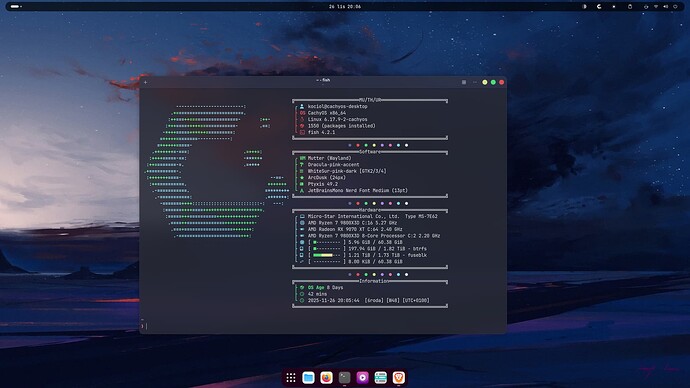The width and height of the screenshot is (690, 388).
Task: Open the volume indicator in top bar
Action: click(x=665, y=7)
